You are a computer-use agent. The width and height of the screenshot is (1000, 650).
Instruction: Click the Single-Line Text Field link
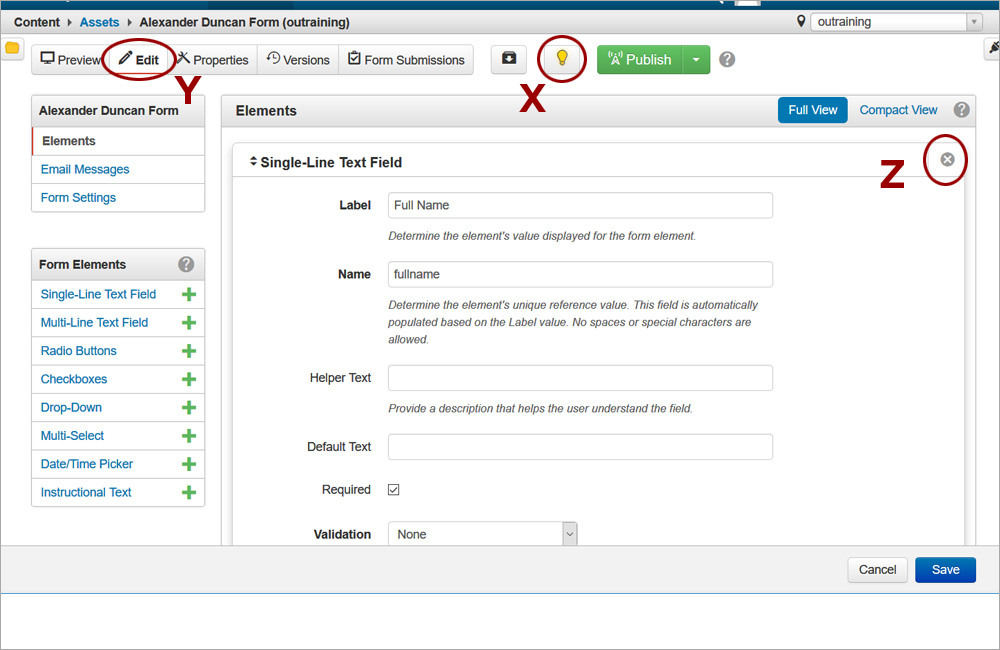coord(98,294)
